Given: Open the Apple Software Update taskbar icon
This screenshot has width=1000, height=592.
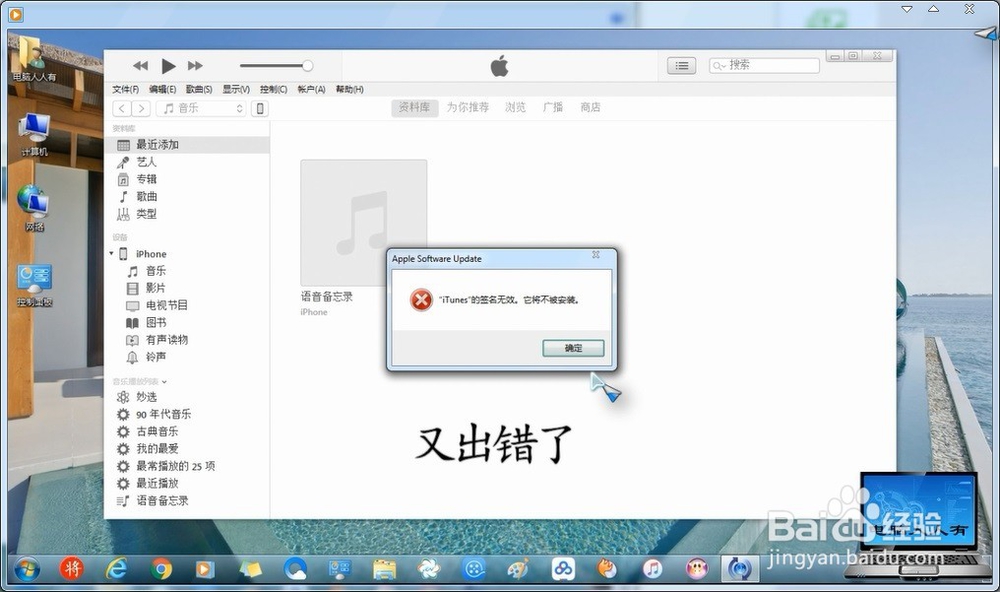Looking at the screenshot, I should (740, 568).
